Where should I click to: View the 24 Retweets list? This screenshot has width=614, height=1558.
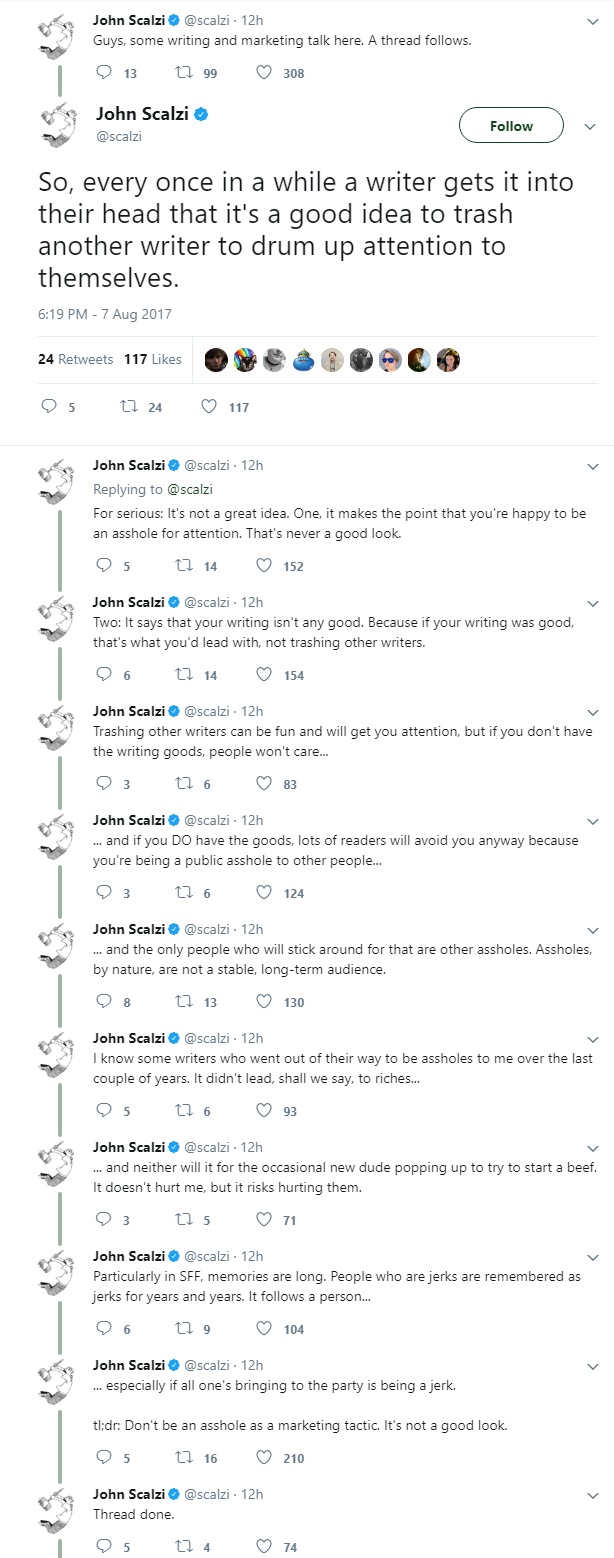[76, 359]
